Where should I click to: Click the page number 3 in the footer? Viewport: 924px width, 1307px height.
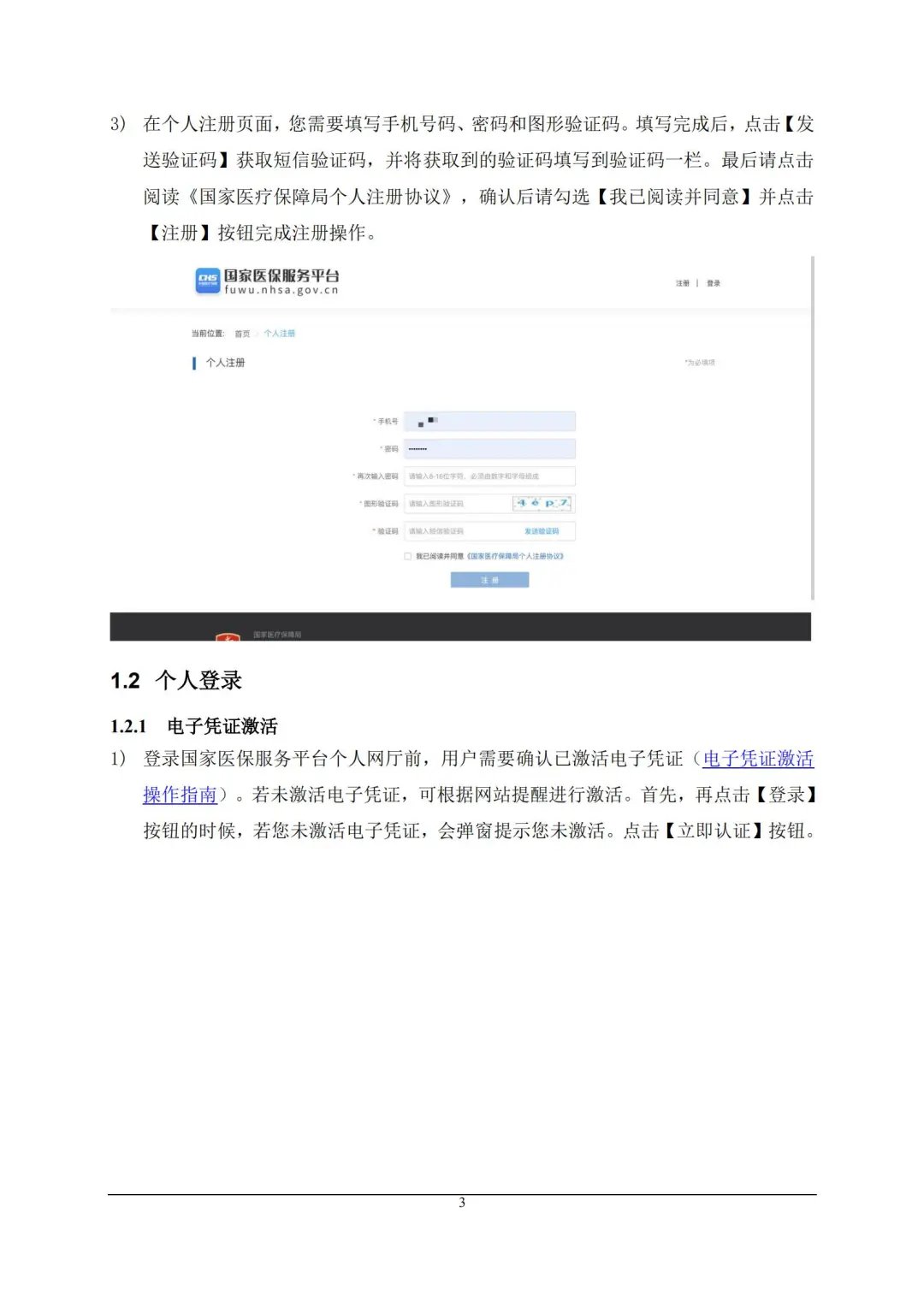pyautogui.click(x=462, y=1203)
